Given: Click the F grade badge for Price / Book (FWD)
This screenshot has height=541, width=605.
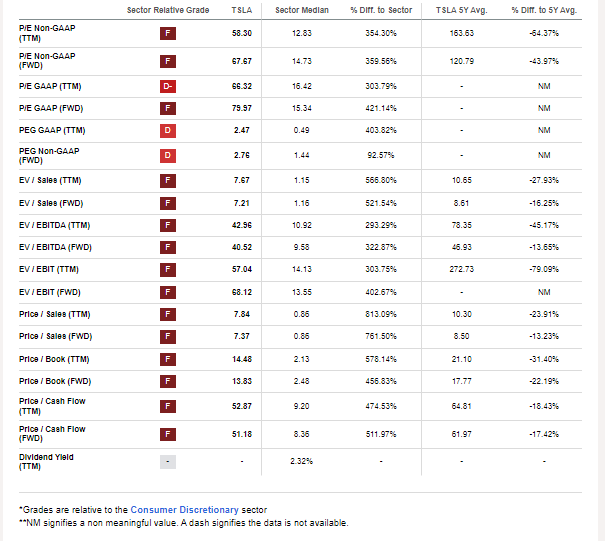Looking at the screenshot, I should tap(168, 381).
